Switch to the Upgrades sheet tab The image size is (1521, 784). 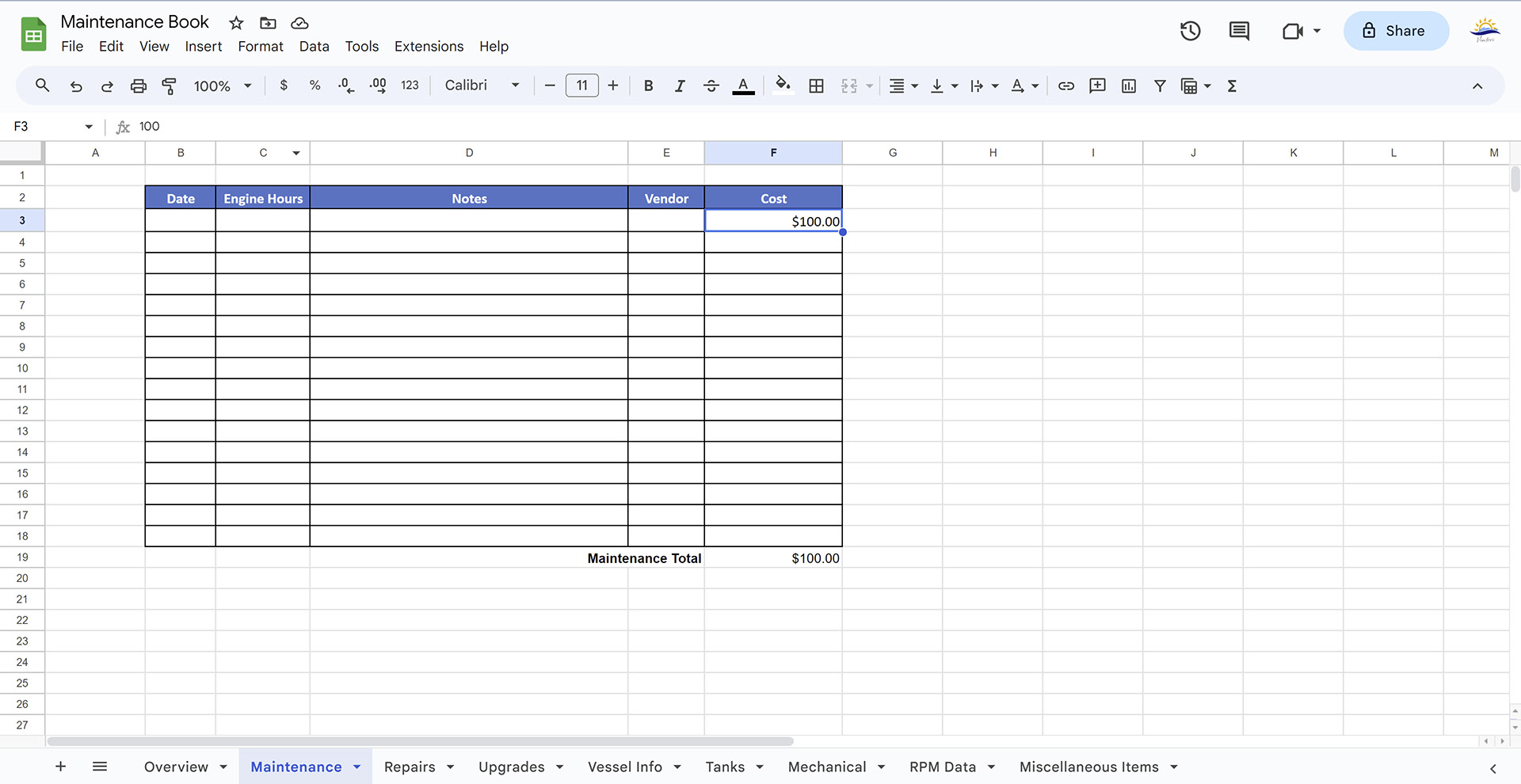512,767
